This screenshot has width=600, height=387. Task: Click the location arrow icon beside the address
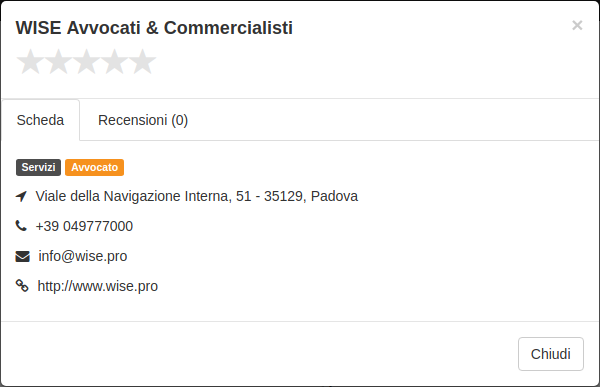[x=21, y=196]
